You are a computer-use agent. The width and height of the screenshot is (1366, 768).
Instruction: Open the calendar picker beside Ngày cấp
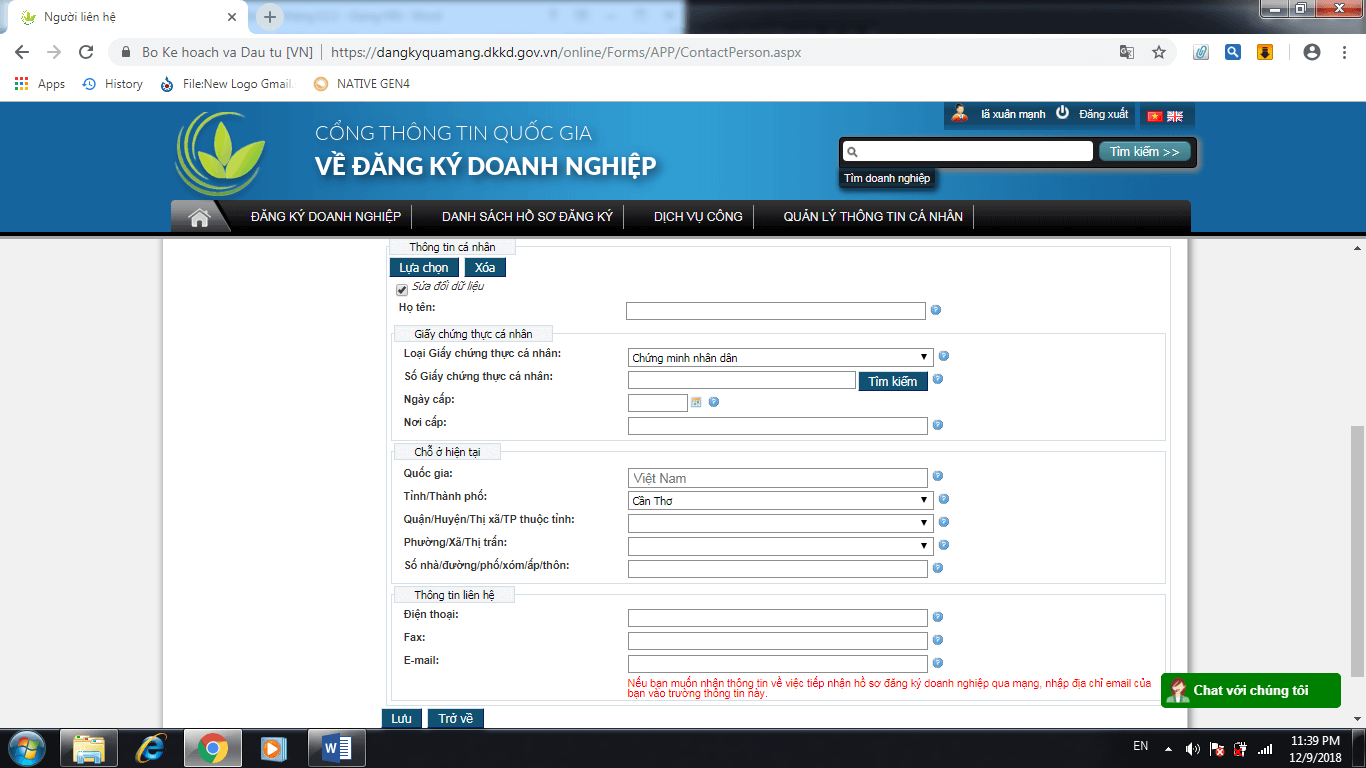[696, 402]
